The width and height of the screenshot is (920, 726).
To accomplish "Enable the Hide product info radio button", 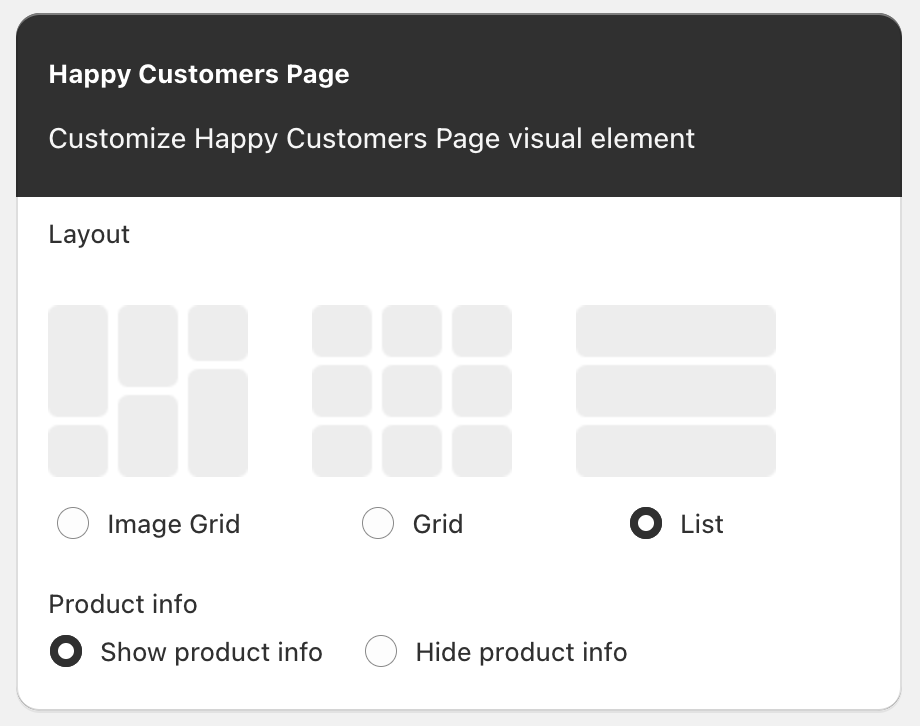I will [x=381, y=653].
